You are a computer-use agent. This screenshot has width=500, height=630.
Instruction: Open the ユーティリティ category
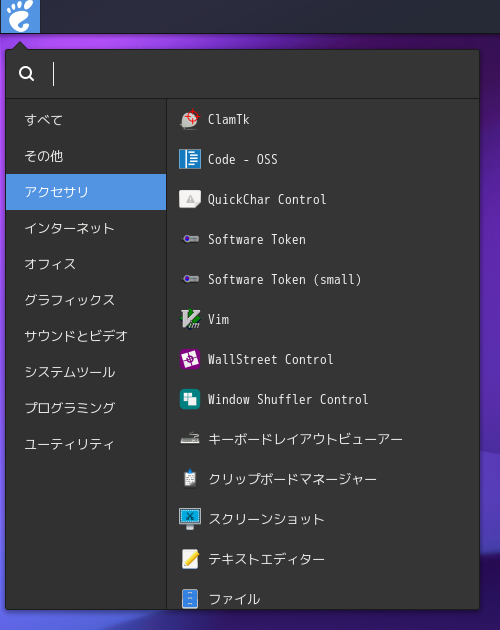(x=86, y=444)
